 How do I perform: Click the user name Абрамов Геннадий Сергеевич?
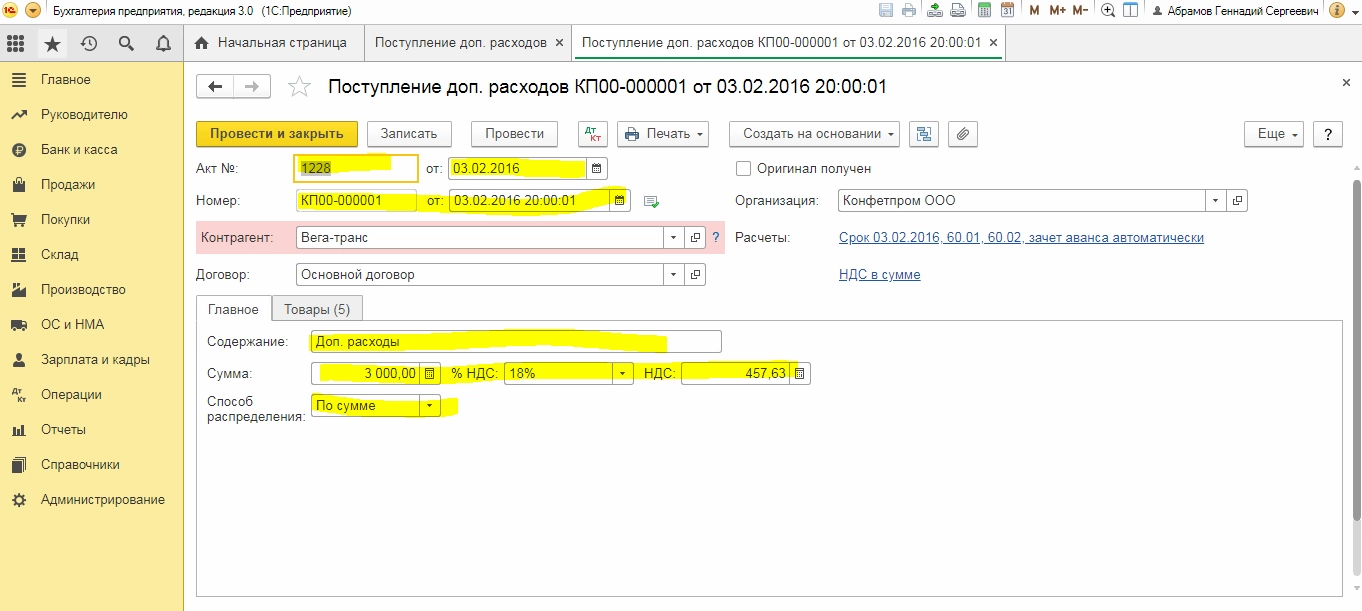[1241, 10]
